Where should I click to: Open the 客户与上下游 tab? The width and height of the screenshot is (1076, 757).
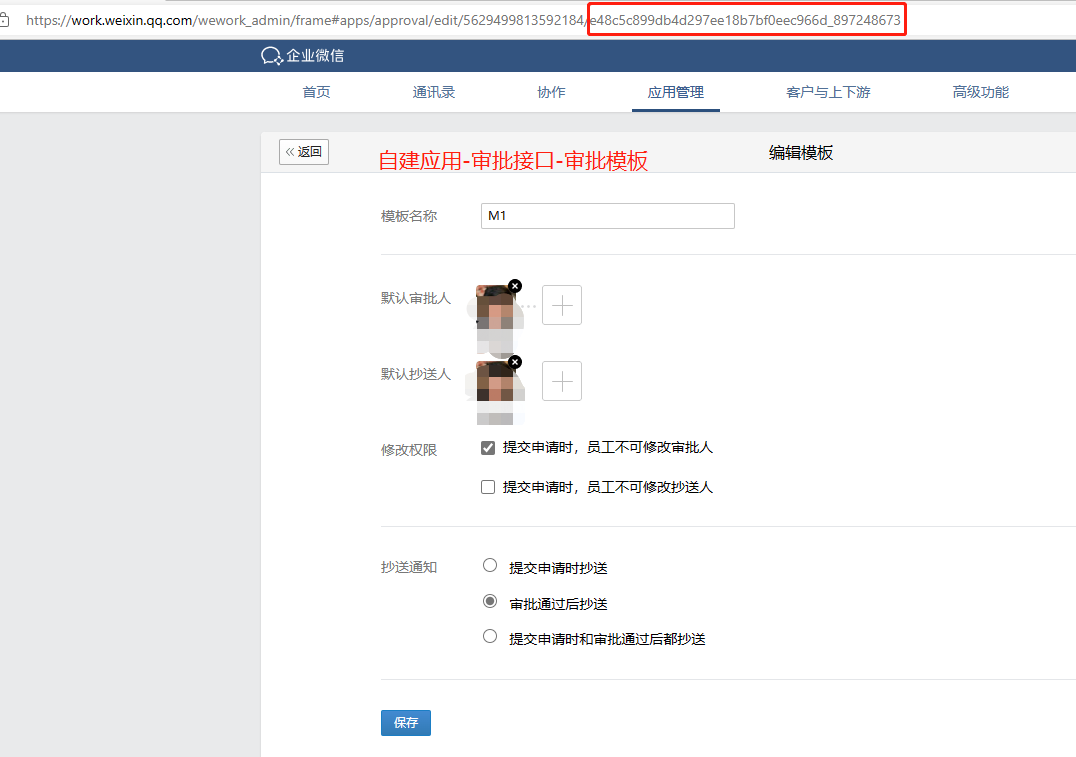click(x=828, y=92)
